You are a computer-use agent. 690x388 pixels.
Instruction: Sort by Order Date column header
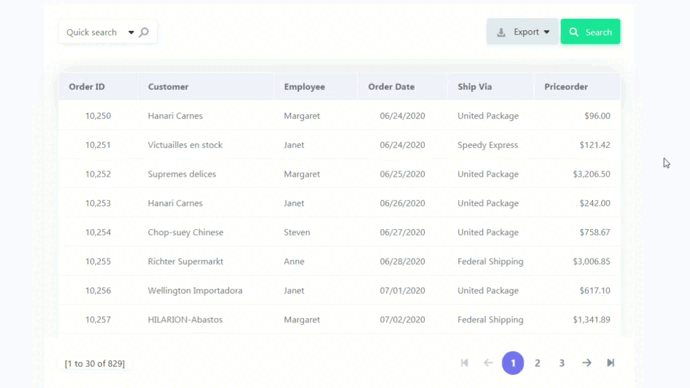coord(391,87)
